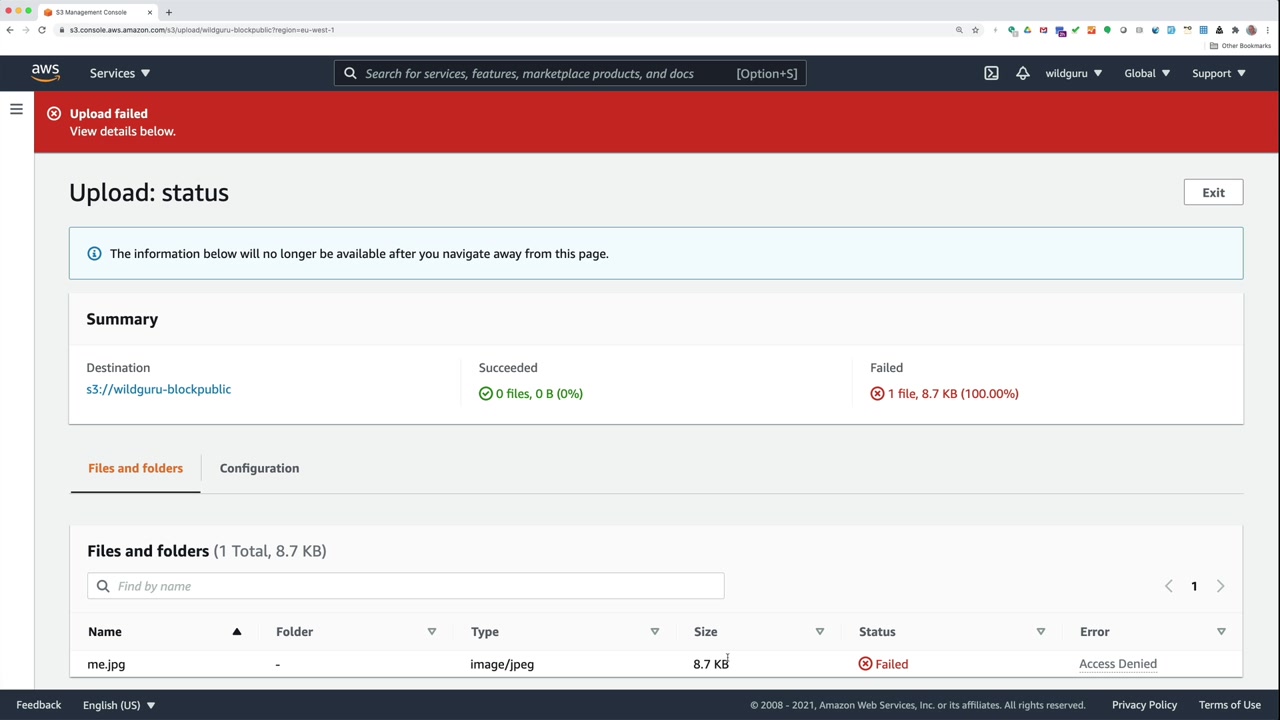Open the side navigation hamburger menu

pyautogui.click(x=16, y=109)
